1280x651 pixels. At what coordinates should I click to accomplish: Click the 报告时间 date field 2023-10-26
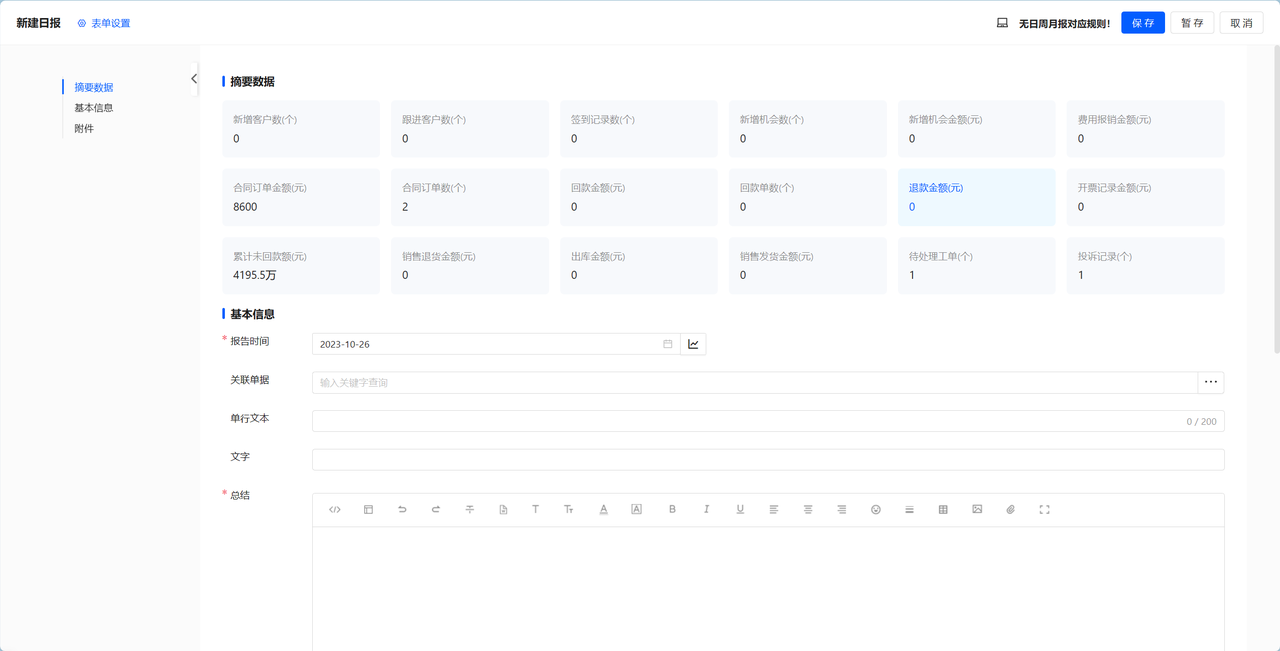[496, 344]
